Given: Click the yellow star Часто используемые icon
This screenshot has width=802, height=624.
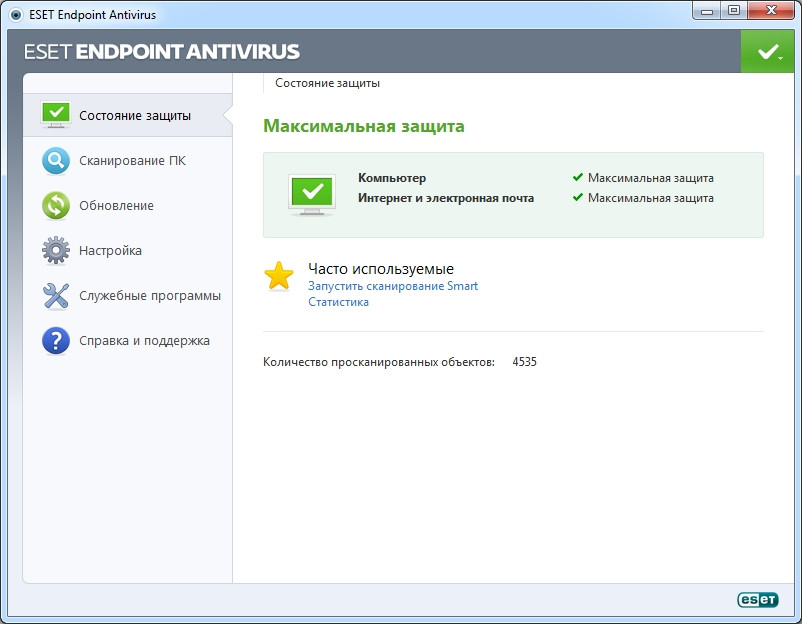Looking at the screenshot, I should 279,276.
